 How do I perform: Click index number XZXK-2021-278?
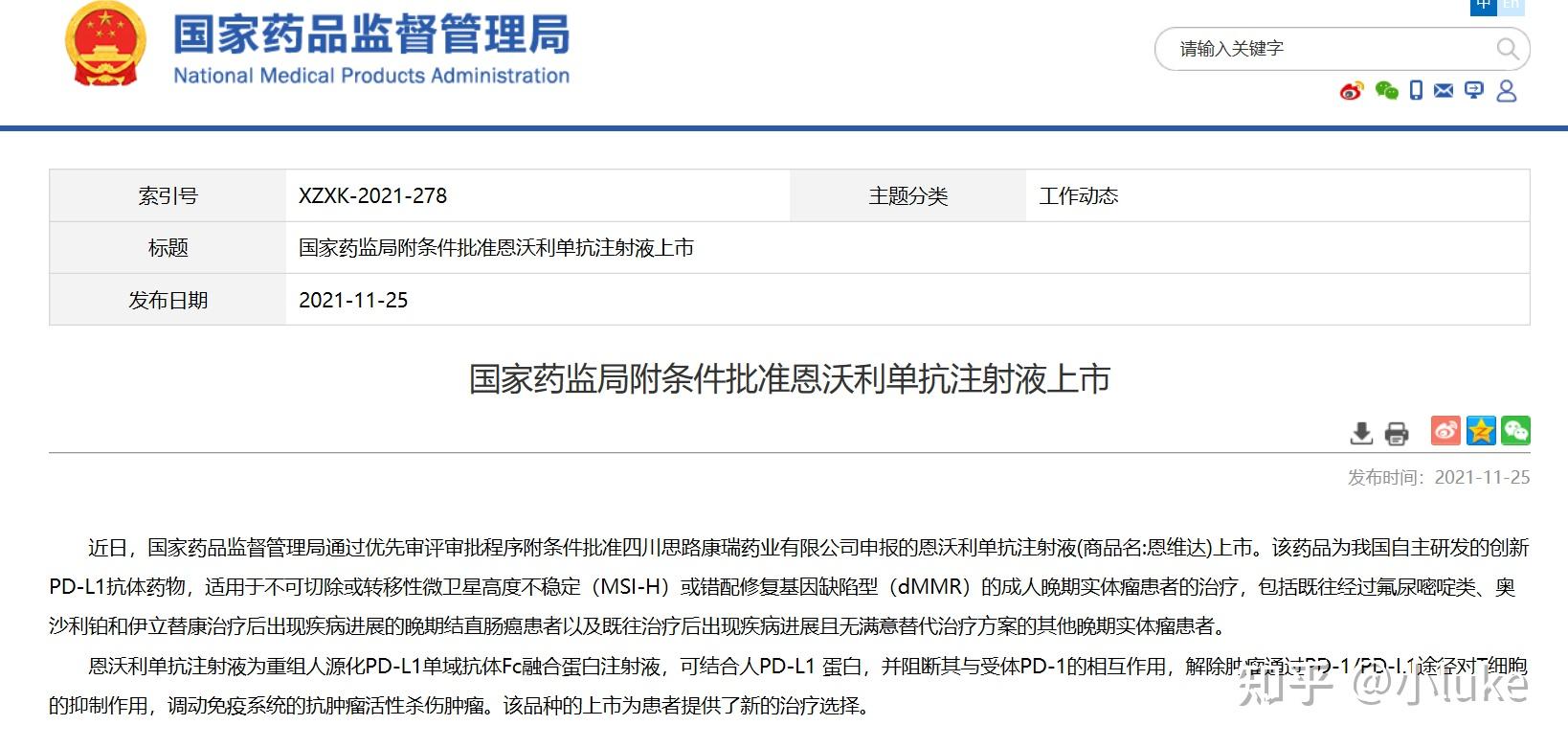(373, 196)
